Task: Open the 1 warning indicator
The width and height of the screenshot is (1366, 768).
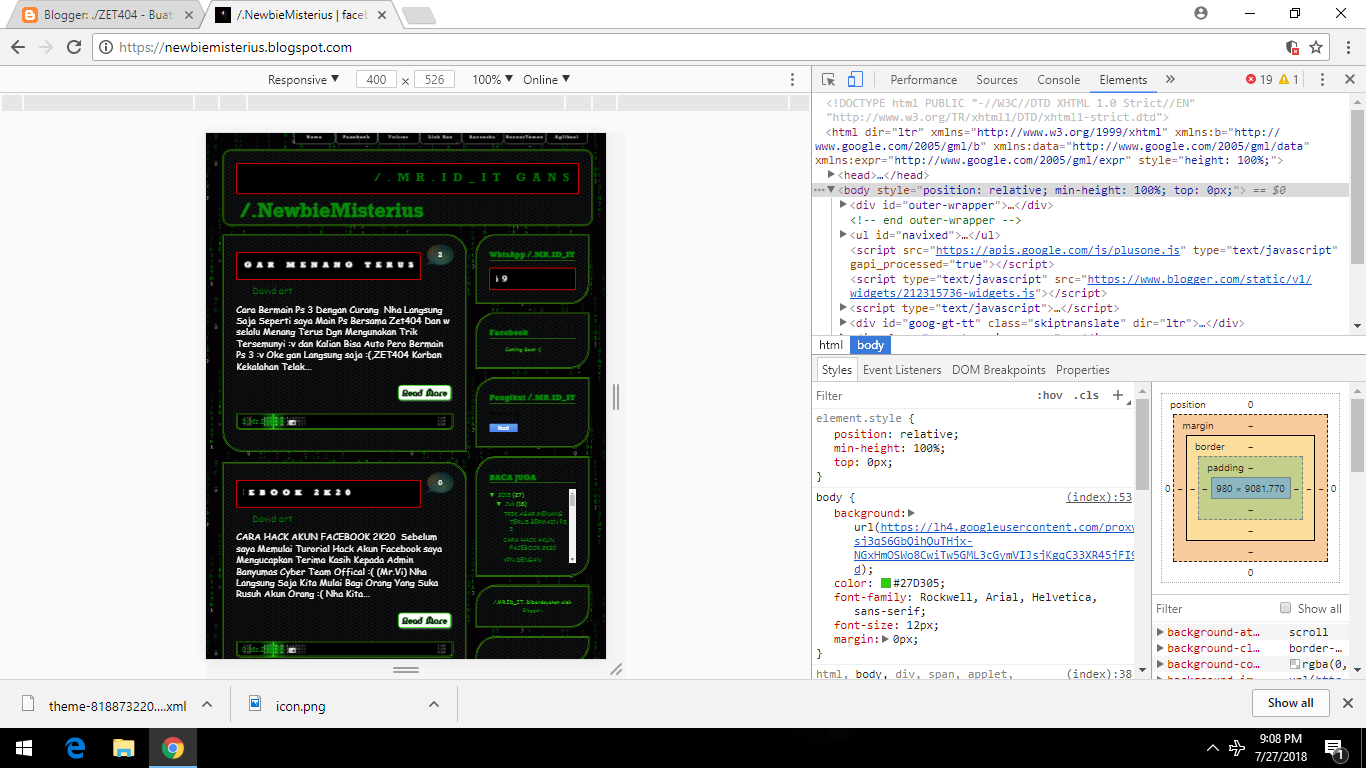Action: point(1289,80)
